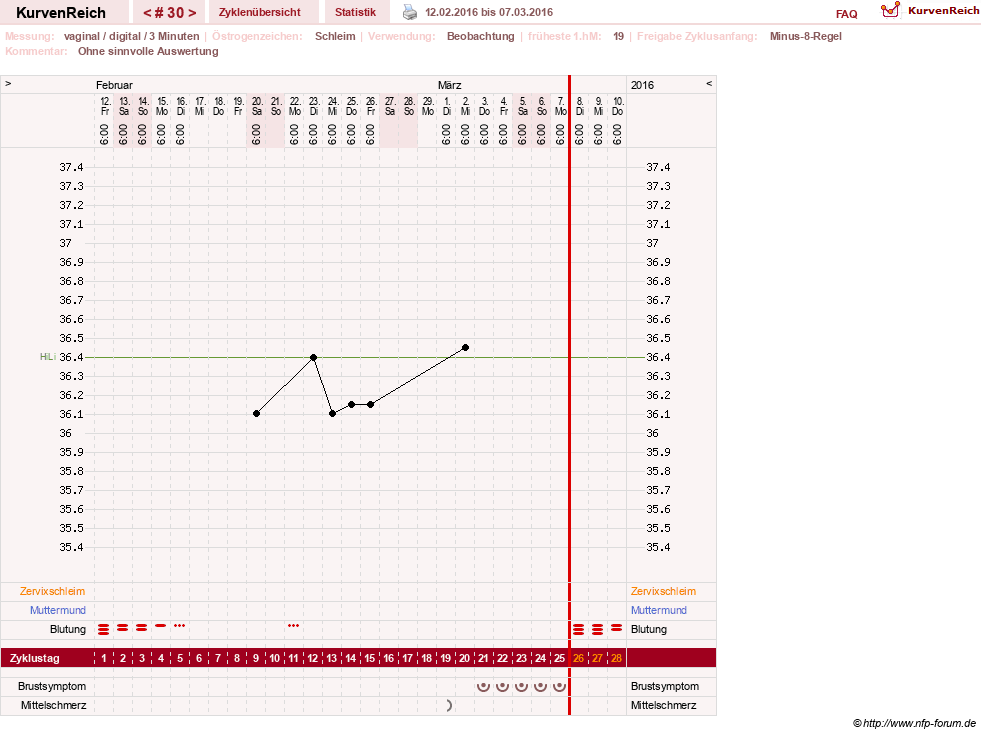Select spotting dots on cycle day 11
981x735 pixels.
pos(293,626)
